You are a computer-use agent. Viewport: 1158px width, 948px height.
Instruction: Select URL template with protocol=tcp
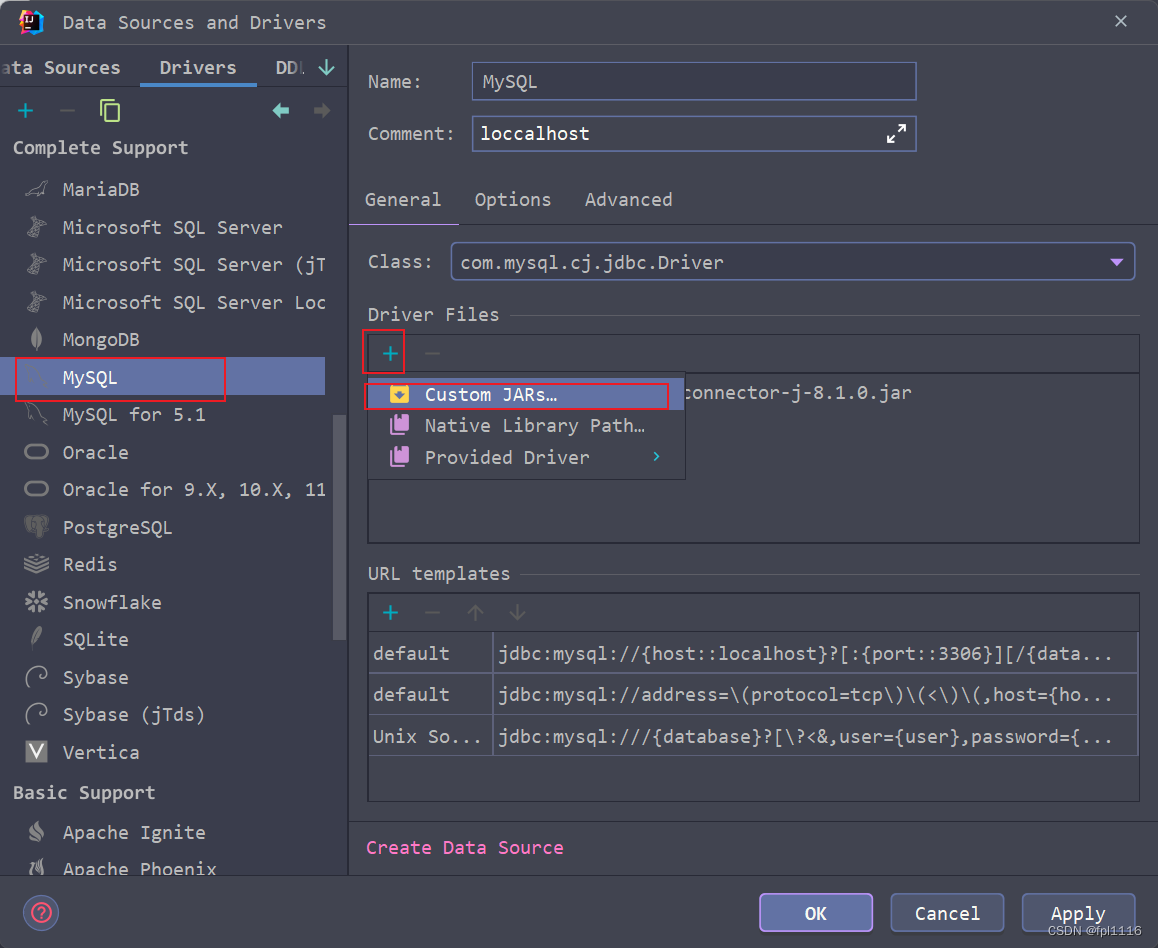click(x=753, y=694)
